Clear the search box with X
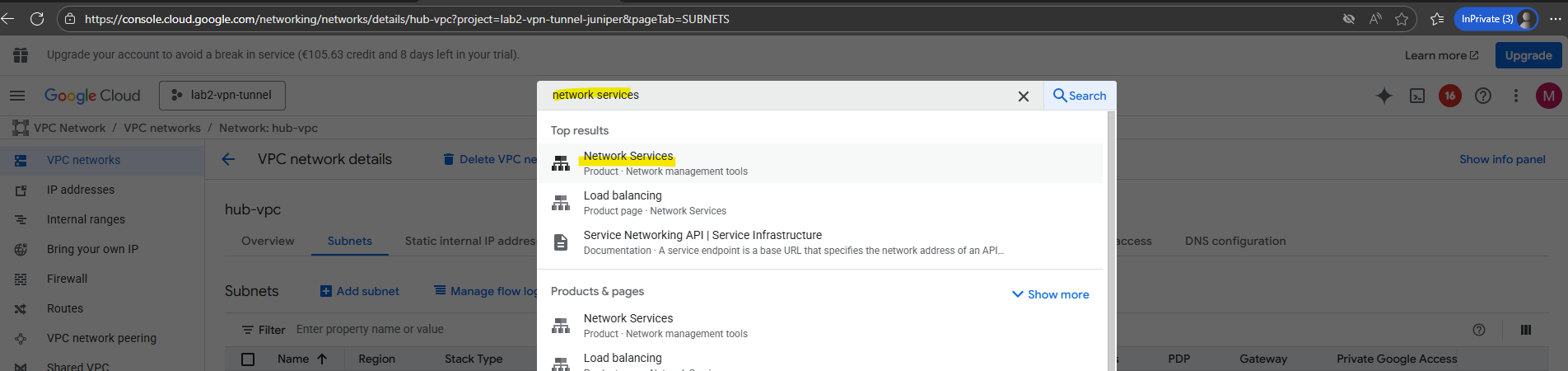This screenshot has width=1568, height=371. 1023,96
